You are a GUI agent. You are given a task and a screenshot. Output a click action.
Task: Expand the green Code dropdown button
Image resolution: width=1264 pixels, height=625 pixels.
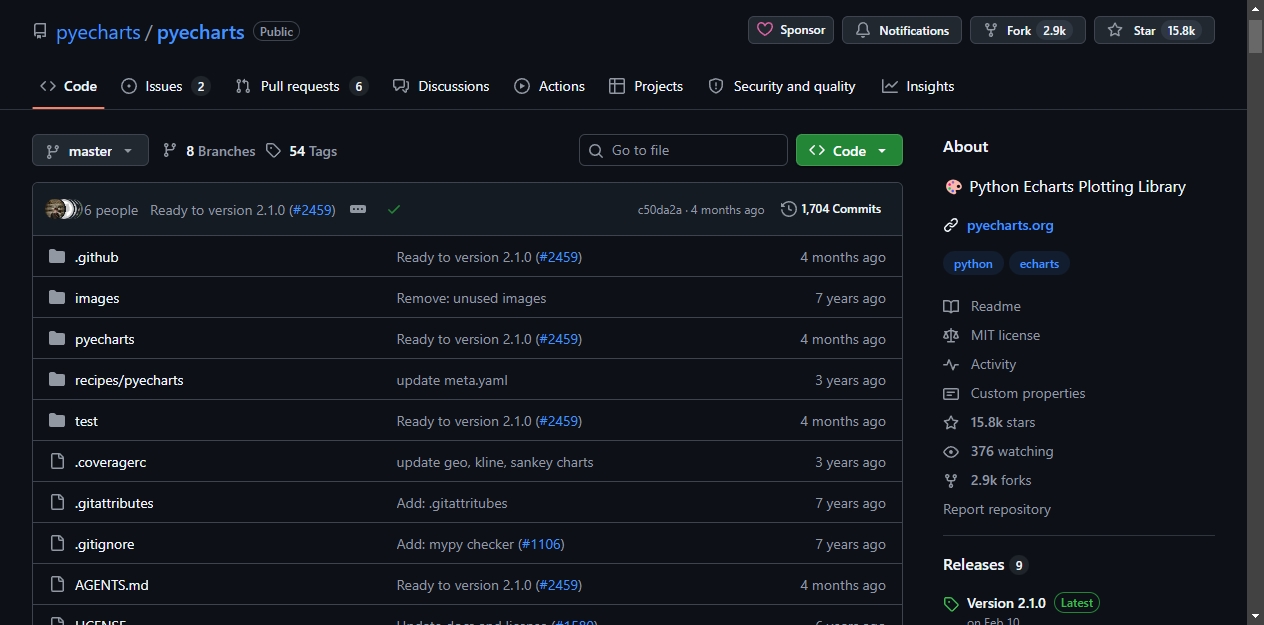[849, 150]
